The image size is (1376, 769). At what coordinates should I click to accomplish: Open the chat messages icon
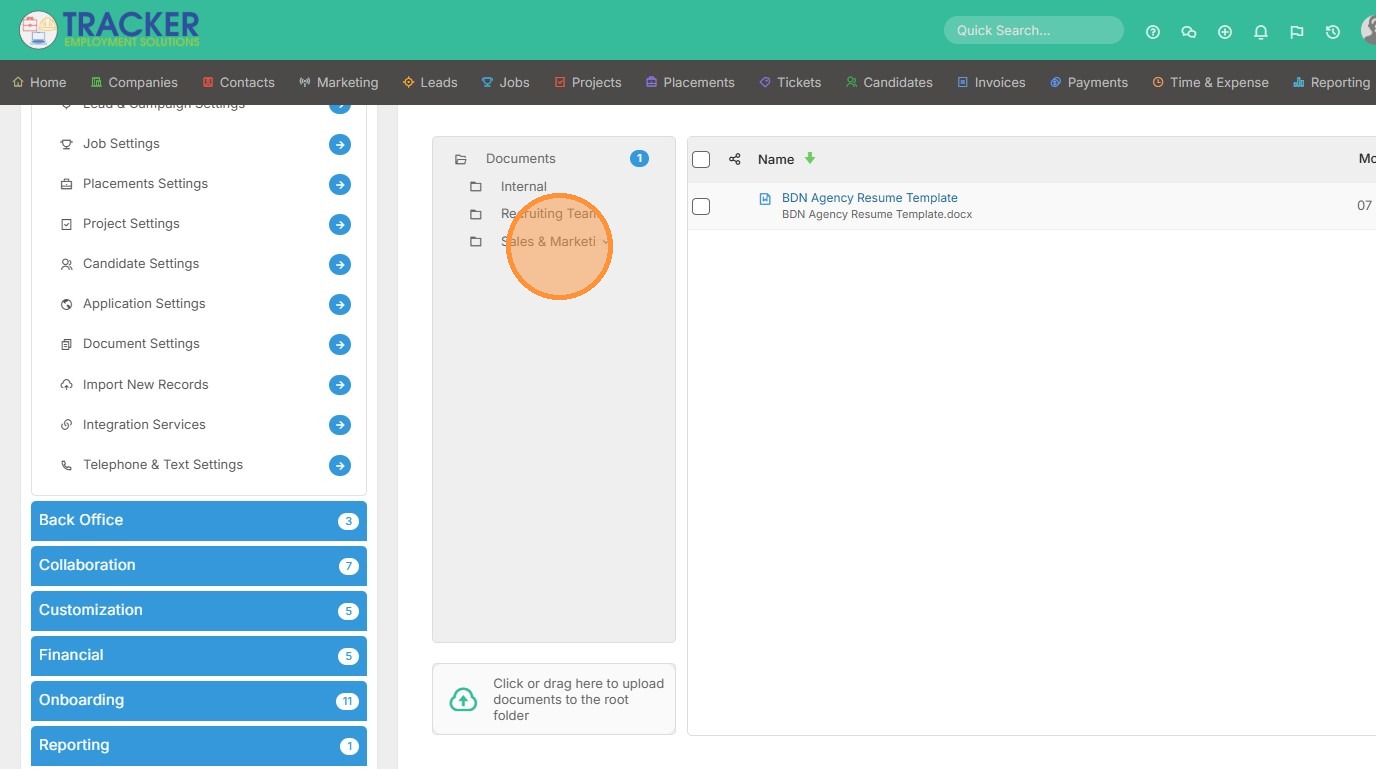[x=1189, y=32]
